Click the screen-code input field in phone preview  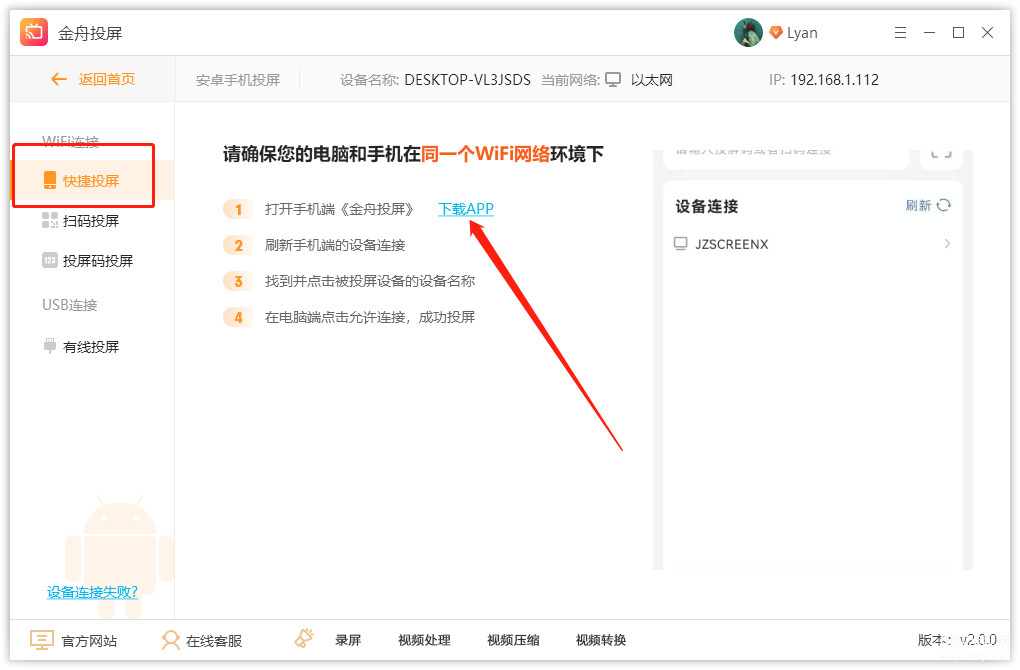[x=786, y=158]
